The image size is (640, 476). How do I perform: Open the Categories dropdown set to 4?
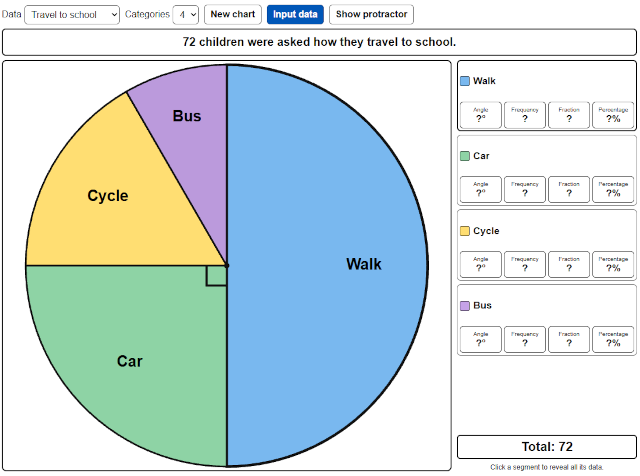click(186, 15)
